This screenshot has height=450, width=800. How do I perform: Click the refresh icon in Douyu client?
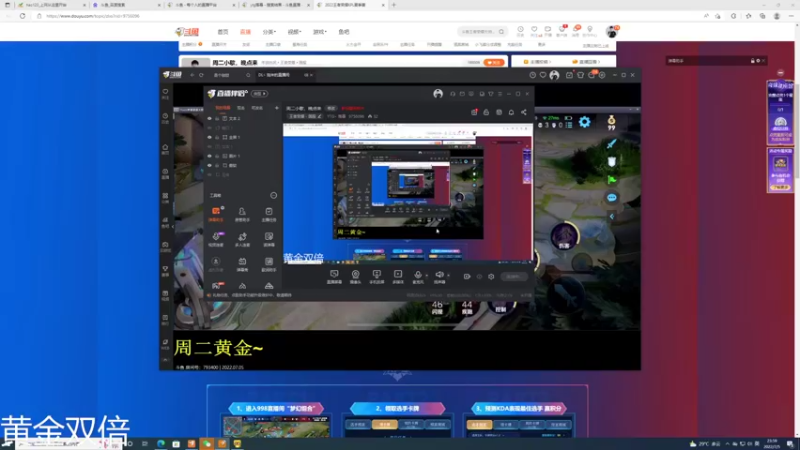point(202,75)
